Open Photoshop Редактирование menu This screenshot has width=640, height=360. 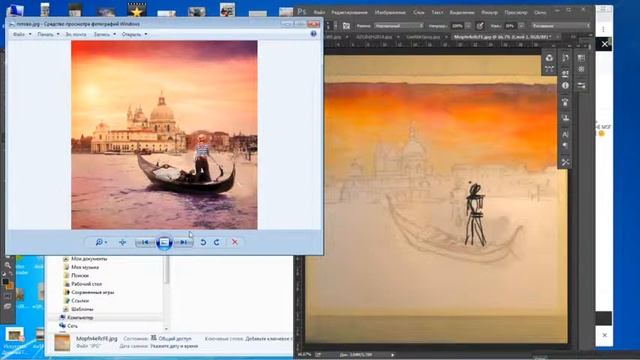click(x=349, y=12)
